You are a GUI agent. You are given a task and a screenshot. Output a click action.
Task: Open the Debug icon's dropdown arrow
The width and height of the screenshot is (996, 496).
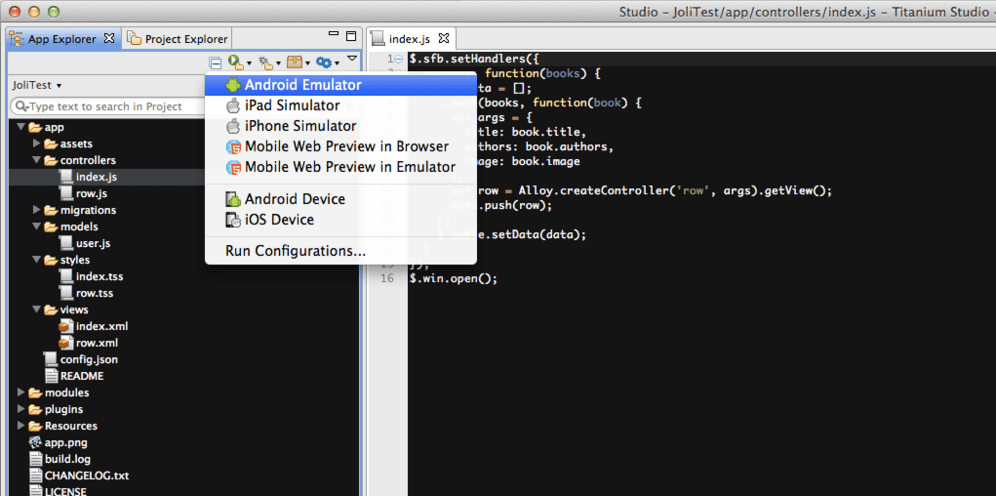[278, 63]
